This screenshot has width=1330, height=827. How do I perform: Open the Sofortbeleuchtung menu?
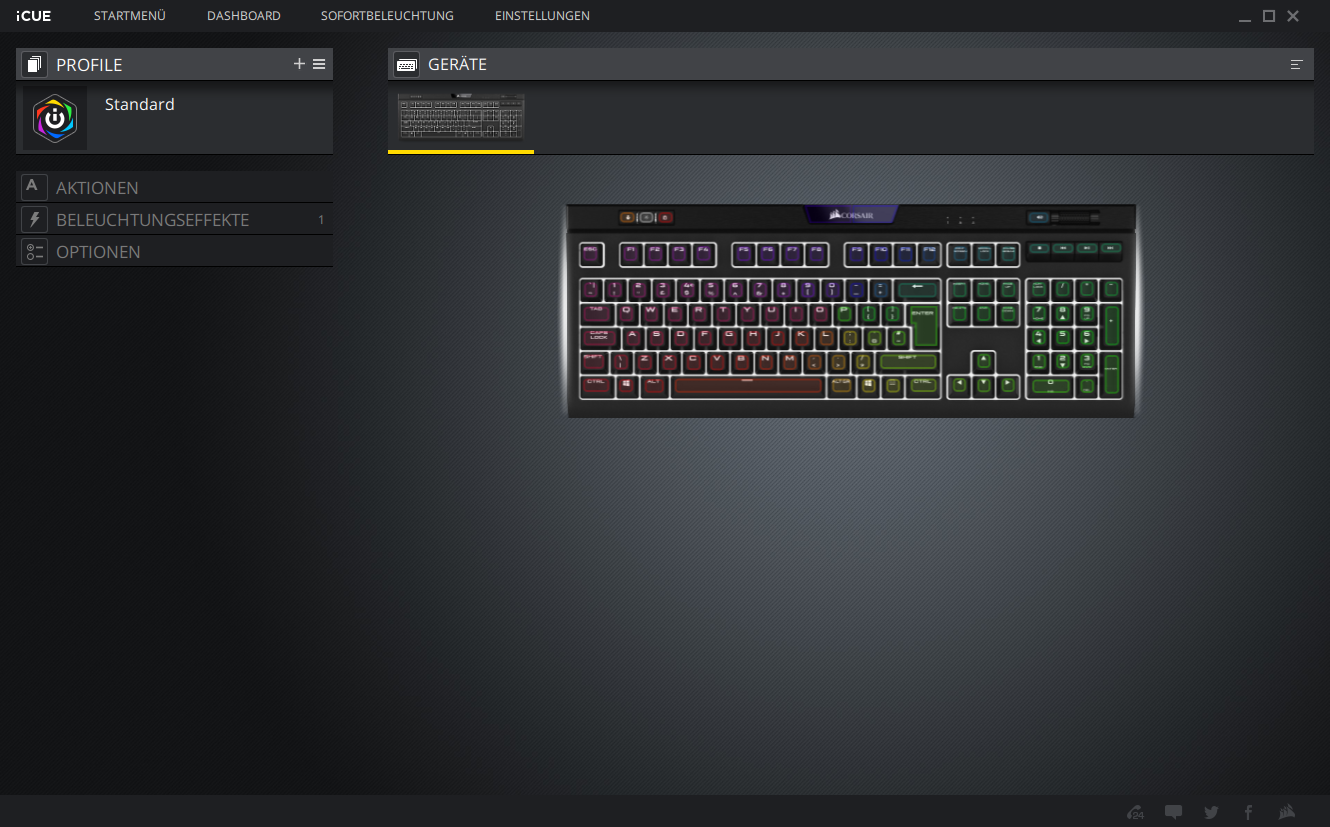click(387, 16)
